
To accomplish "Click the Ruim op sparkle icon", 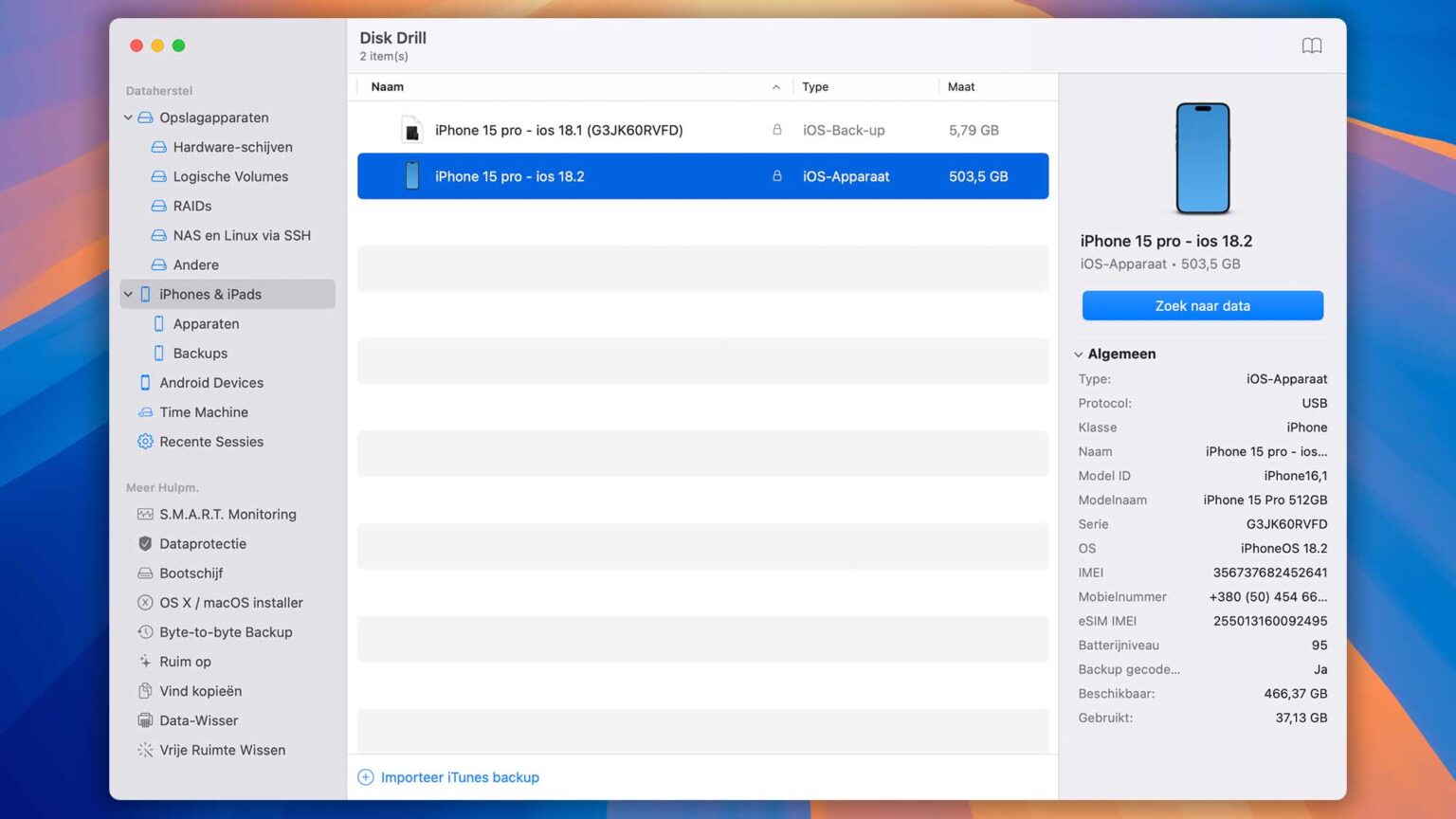I will (145, 662).
